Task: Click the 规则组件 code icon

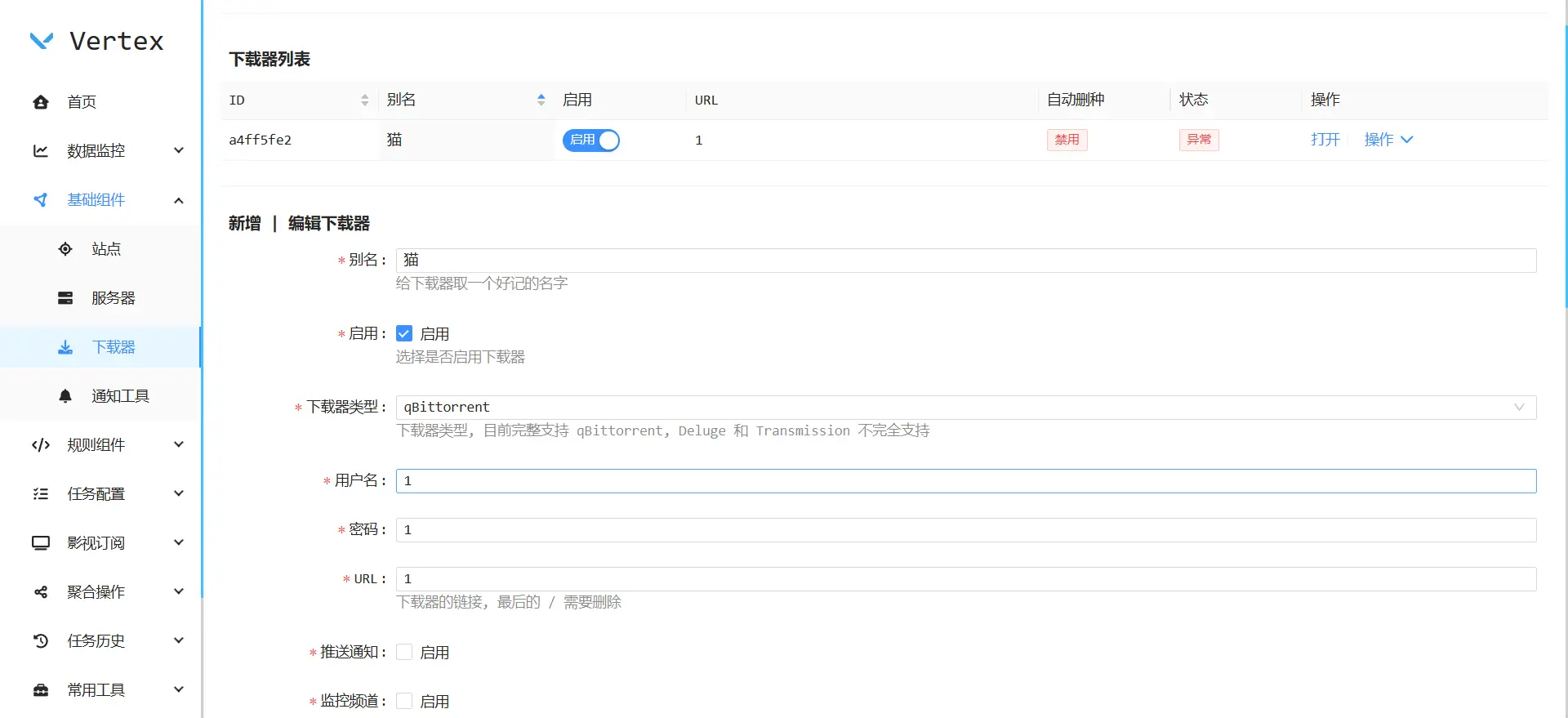Action: click(41, 445)
